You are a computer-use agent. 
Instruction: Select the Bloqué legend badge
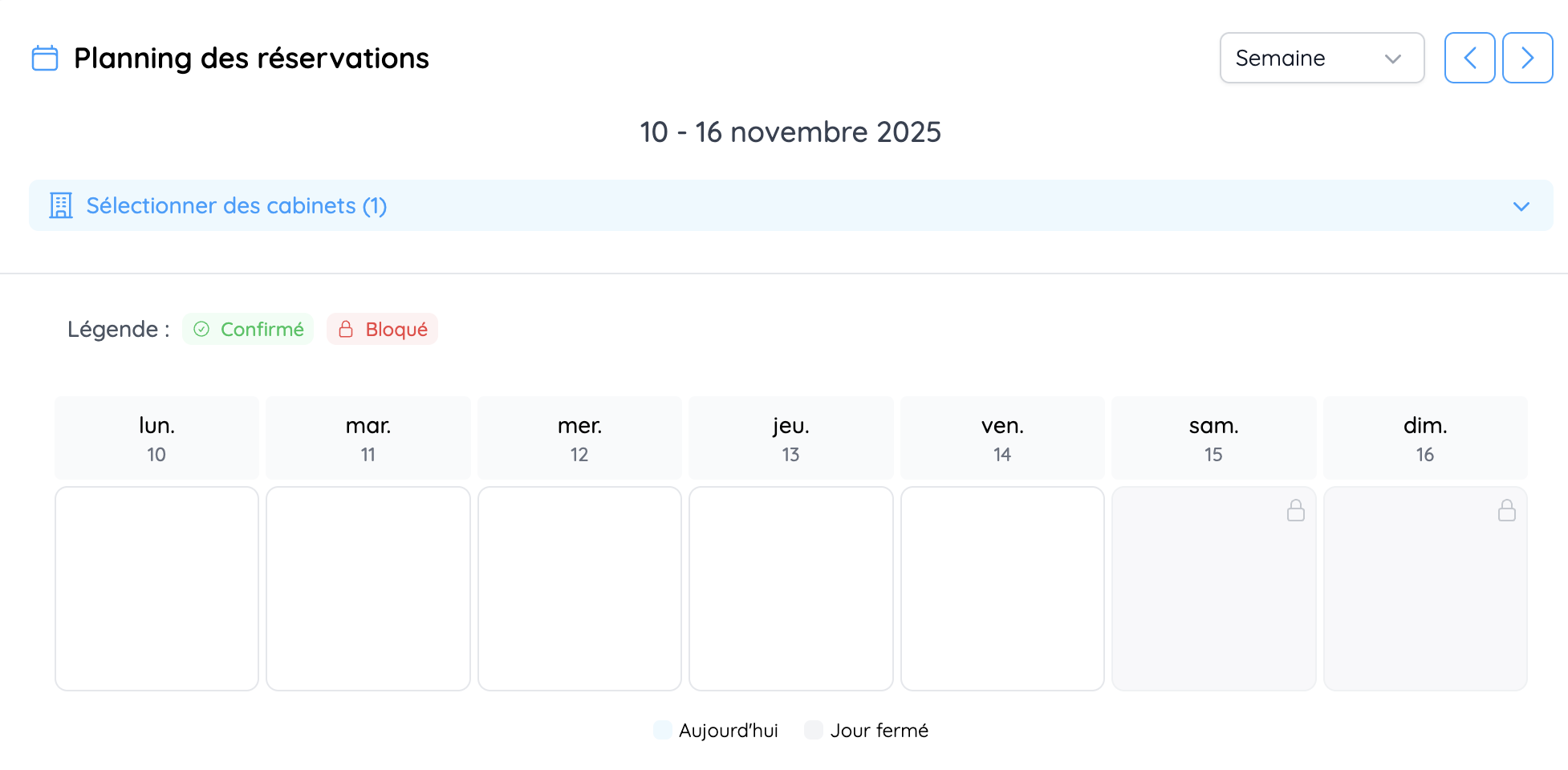click(x=382, y=329)
